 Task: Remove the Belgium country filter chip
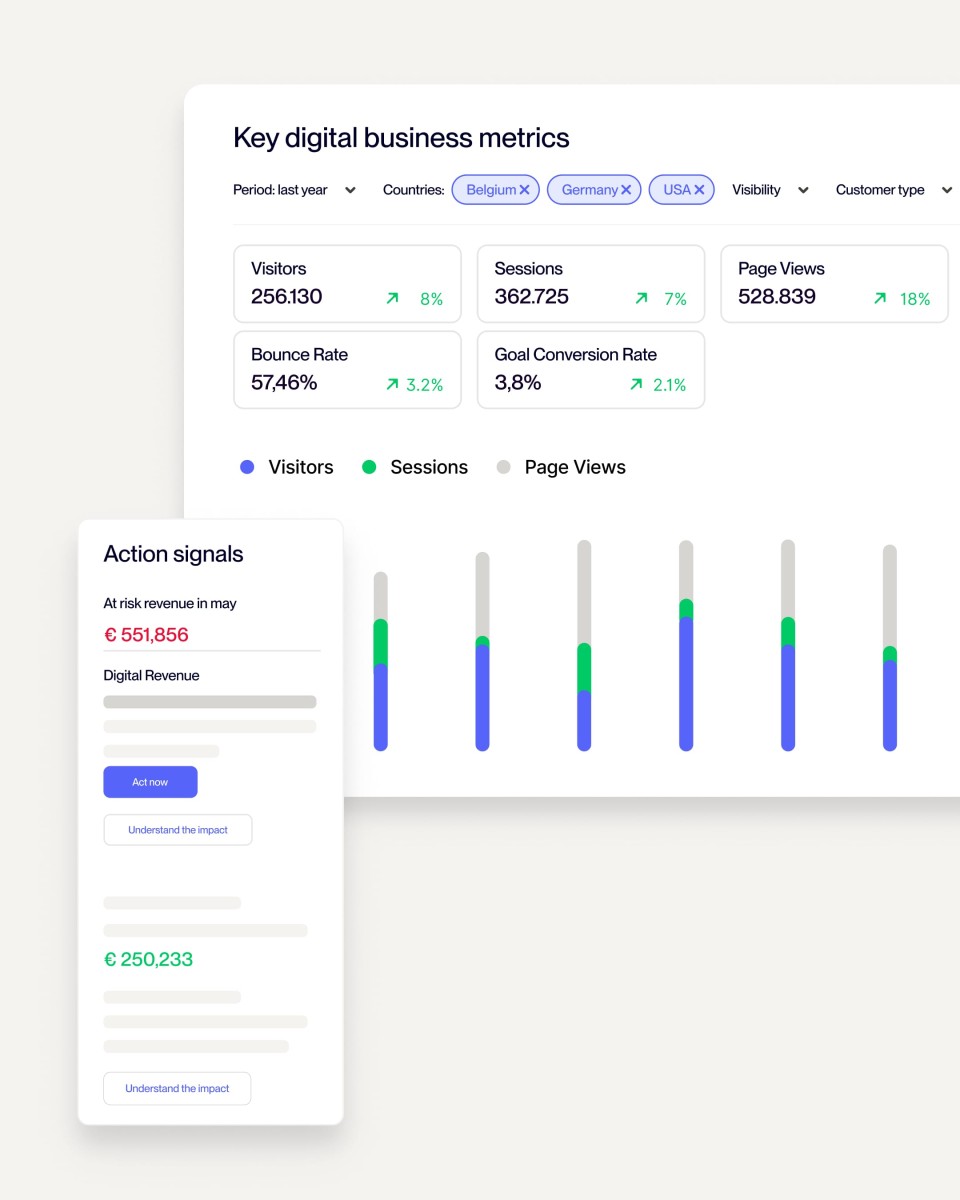click(525, 189)
